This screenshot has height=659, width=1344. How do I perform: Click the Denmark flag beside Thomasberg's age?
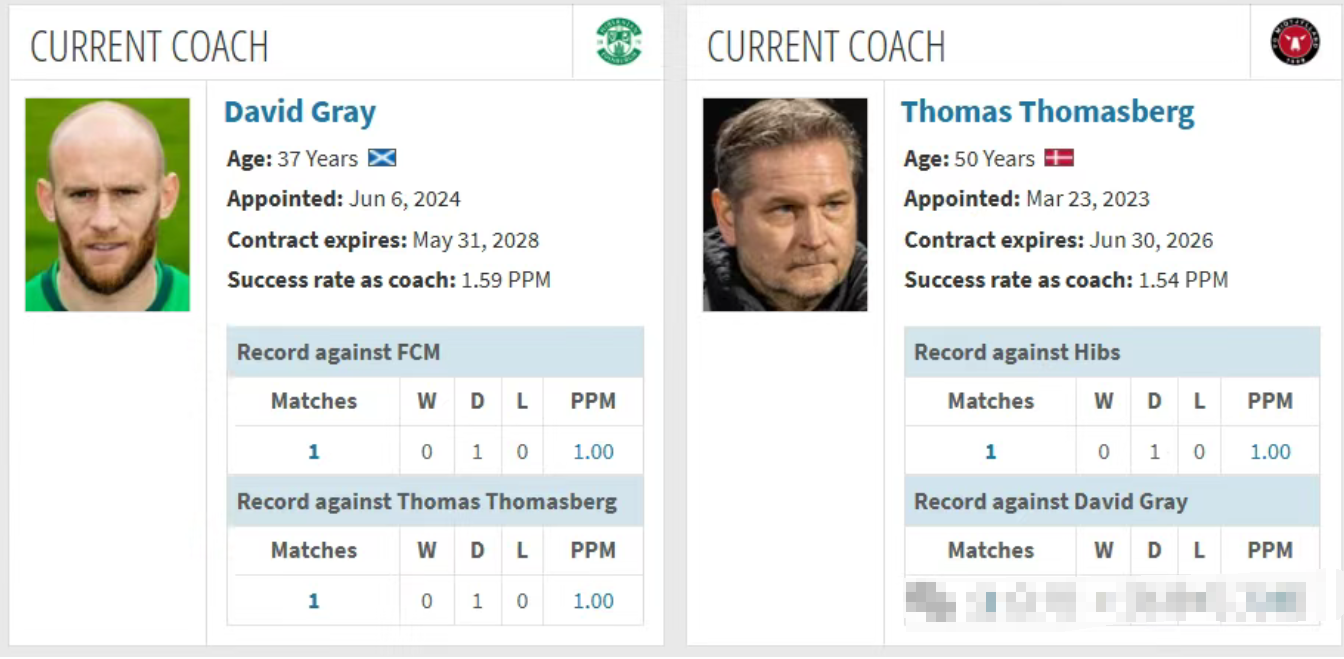[1059, 158]
